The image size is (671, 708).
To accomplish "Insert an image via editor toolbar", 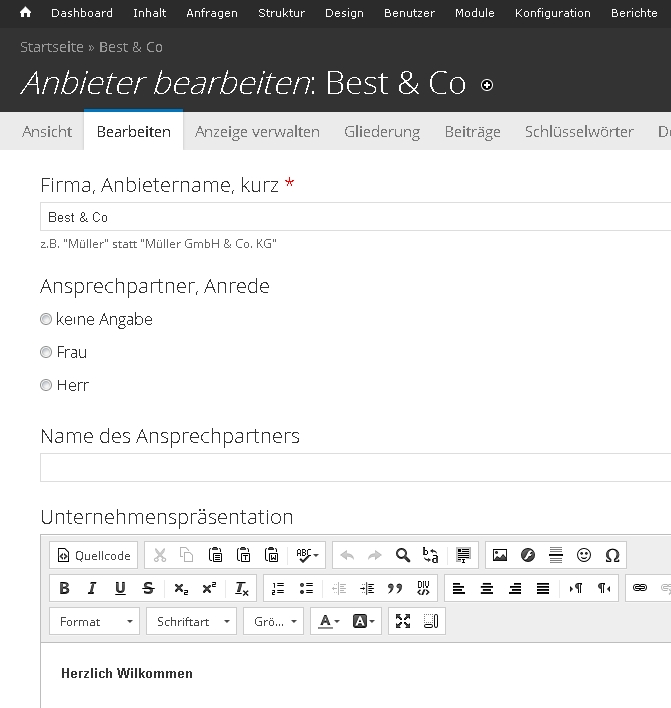I will (500, 555).
